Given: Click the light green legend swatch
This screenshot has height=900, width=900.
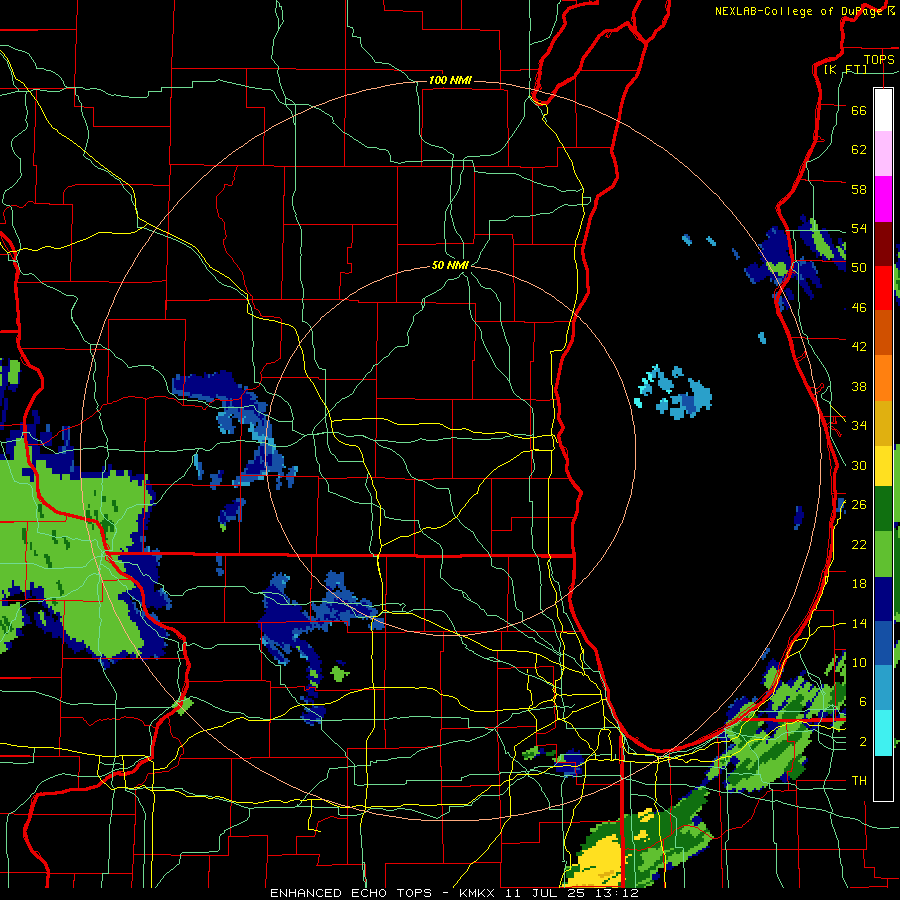Looking at the screenshot, I should (x=883, y=554).
